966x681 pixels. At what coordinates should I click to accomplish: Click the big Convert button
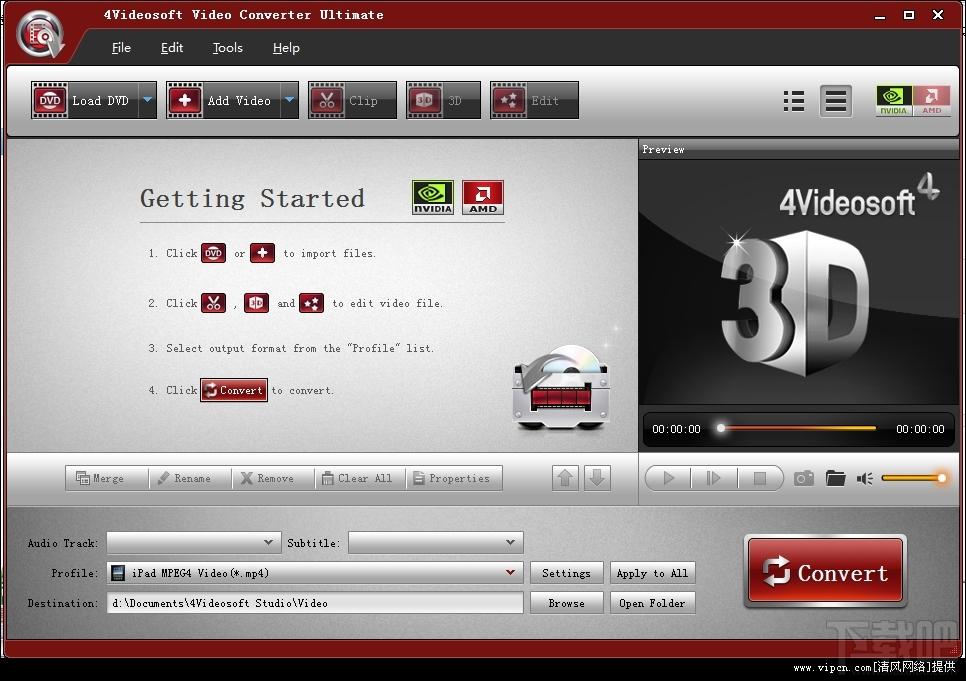point(825,573)
